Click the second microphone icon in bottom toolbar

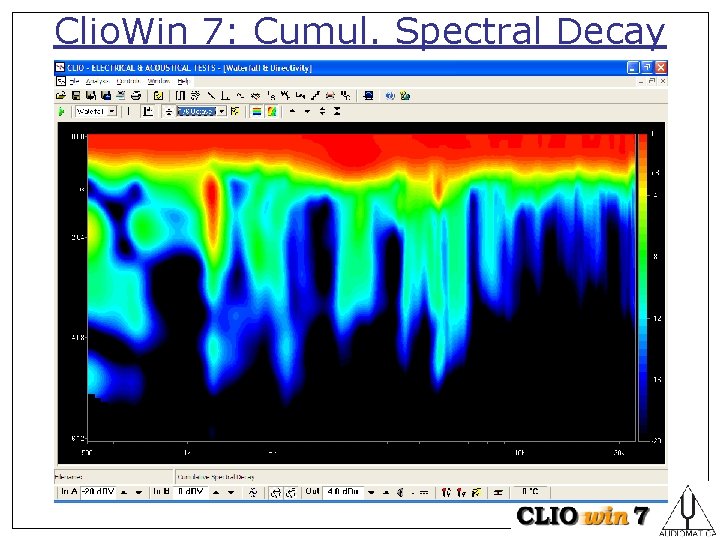pos(461,492)
